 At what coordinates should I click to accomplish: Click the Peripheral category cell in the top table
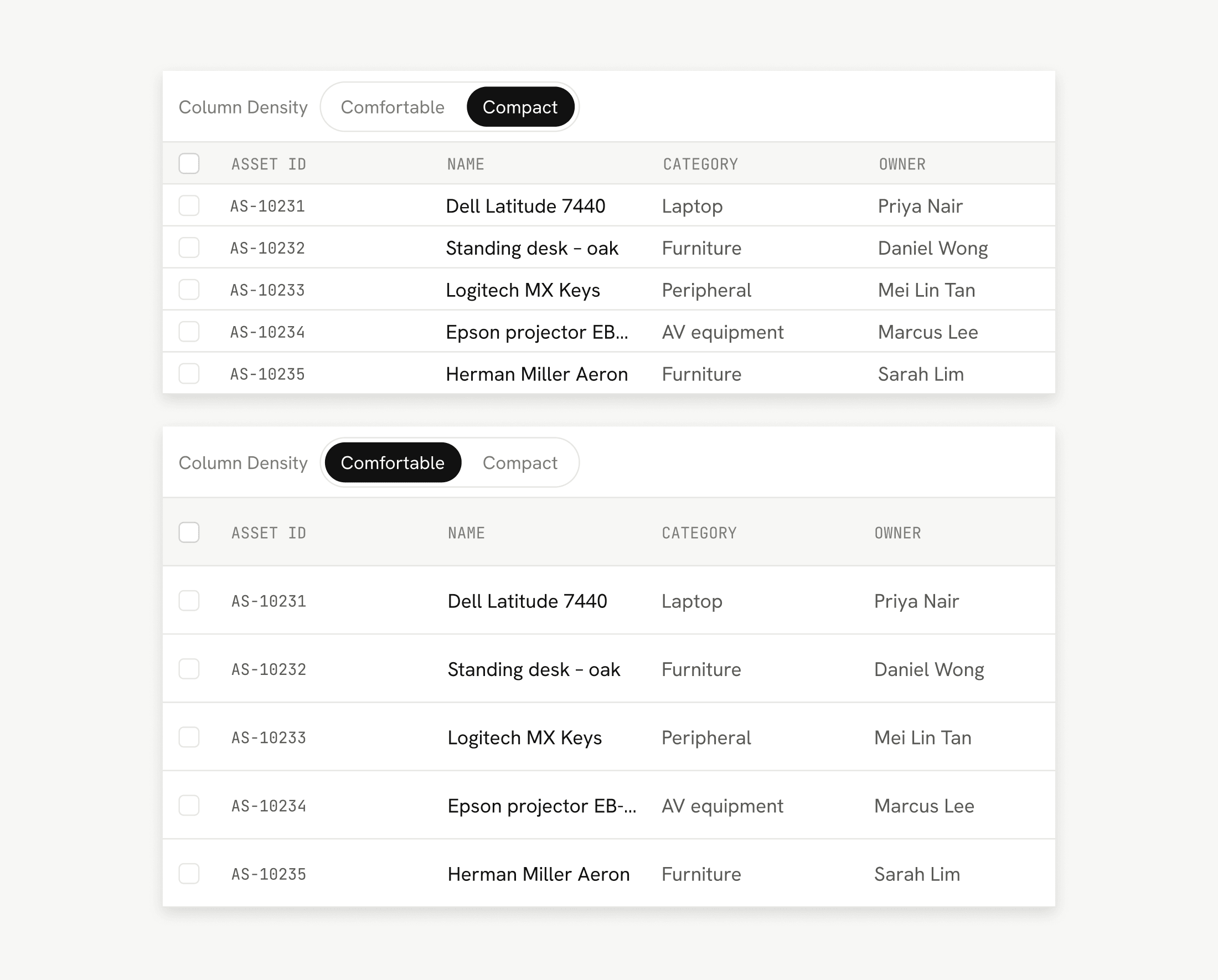706,290
